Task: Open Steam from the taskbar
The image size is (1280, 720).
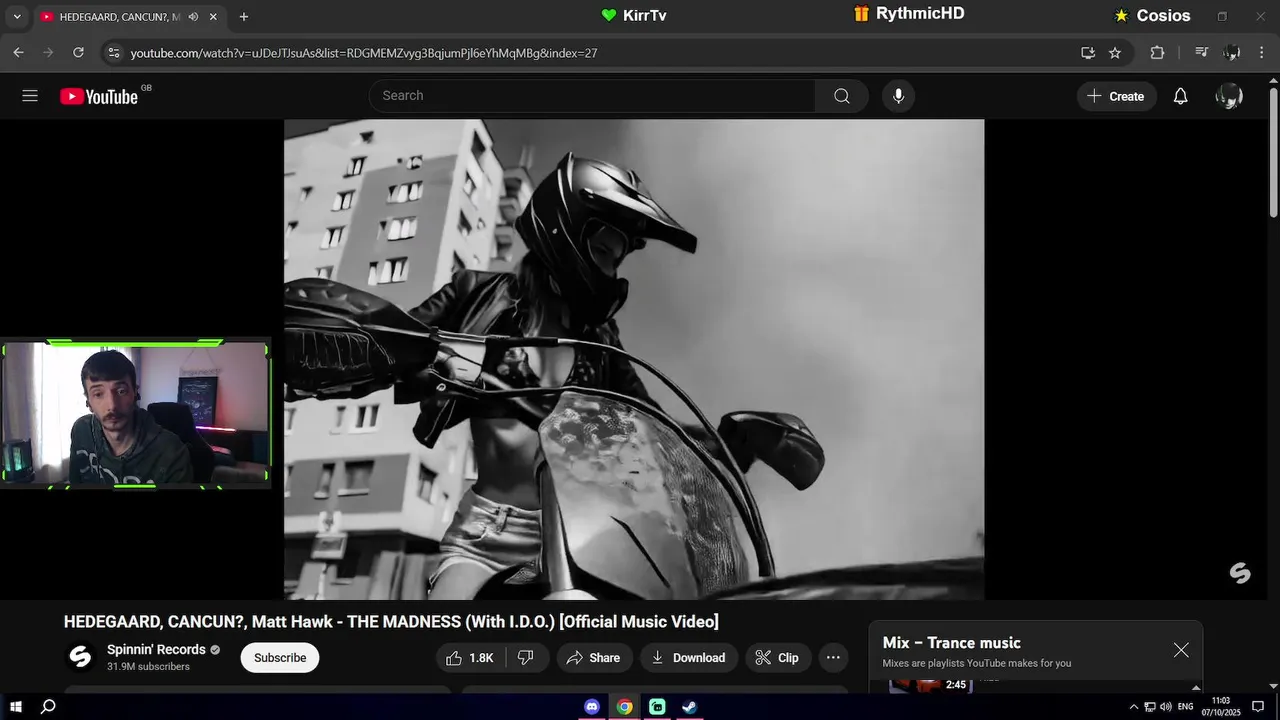Action: pos(689,706)
